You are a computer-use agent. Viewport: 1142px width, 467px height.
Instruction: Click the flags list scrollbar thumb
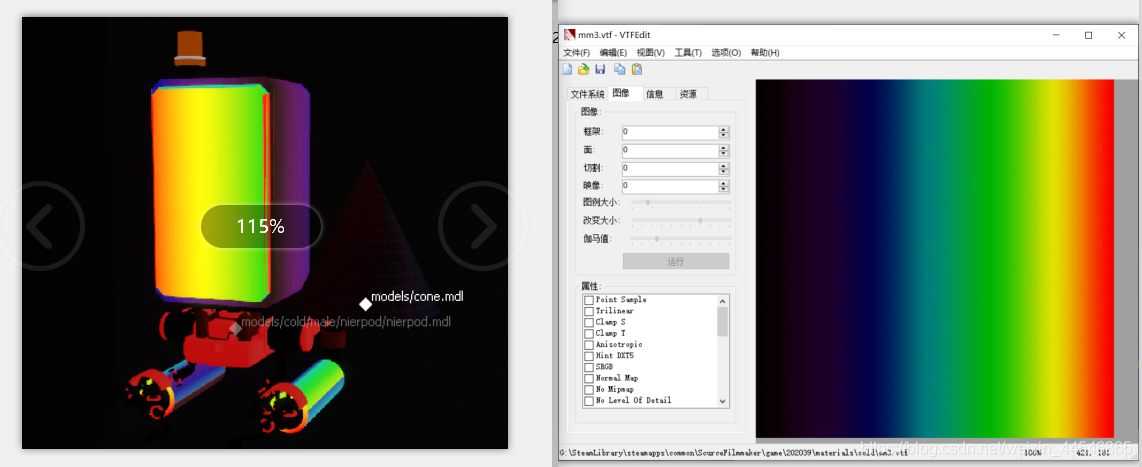[x=722, y=321]
